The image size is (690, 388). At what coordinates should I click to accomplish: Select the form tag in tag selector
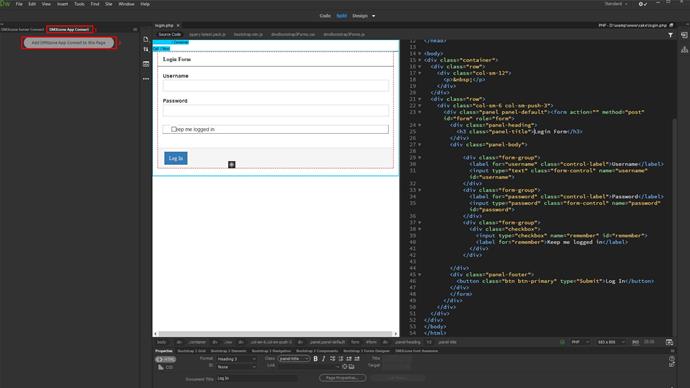pos(355,342)
